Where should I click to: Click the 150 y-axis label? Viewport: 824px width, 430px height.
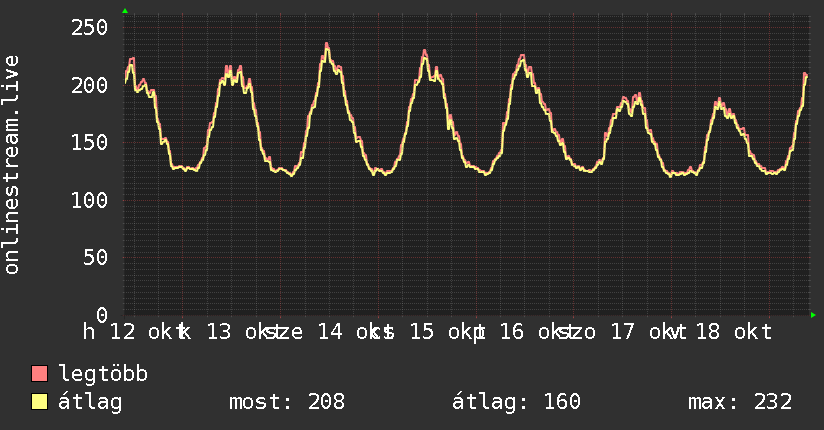tap(89, 142)
